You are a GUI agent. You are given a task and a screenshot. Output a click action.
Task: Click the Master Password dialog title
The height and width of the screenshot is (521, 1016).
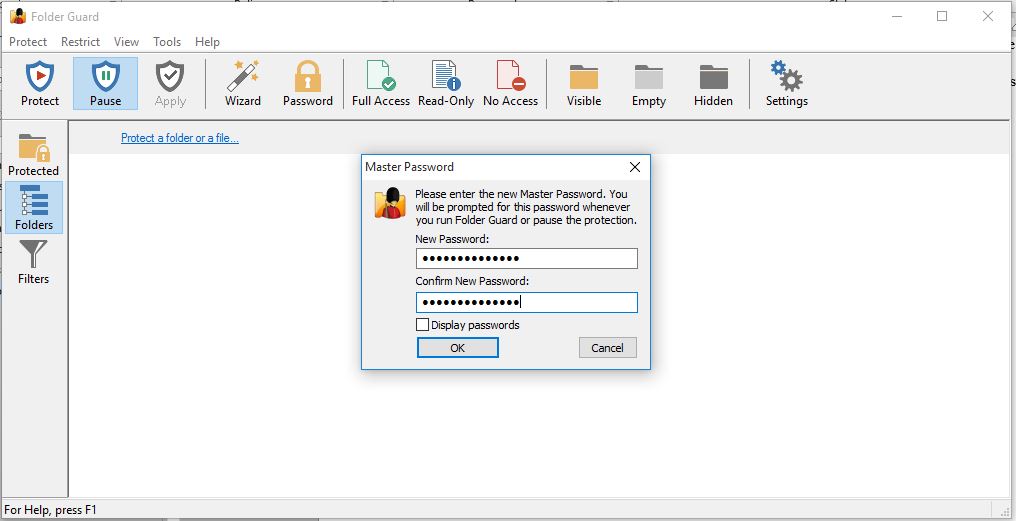410,167
